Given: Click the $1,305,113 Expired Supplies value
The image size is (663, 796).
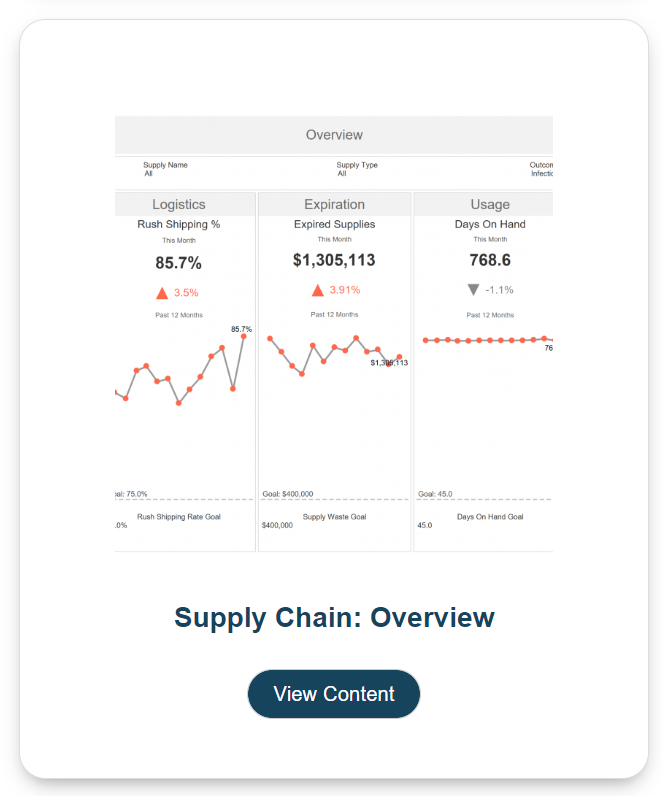Looking at the screenshot, I should (x=334, y=261).
